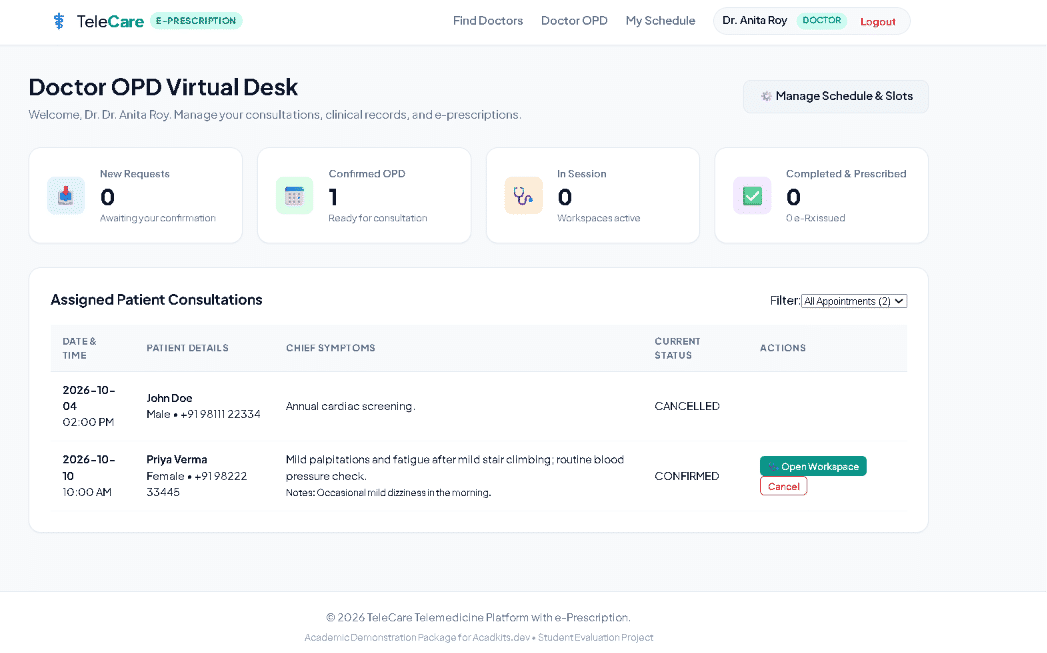Click the footer copyright text
This screenshot has width=1047, height=653.
tap(478, 618)
